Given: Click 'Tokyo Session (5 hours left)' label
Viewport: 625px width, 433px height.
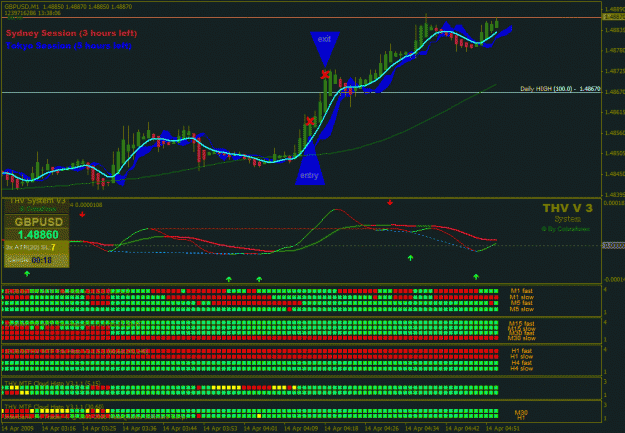Looking at the screenshot, I should pos(69,46).
